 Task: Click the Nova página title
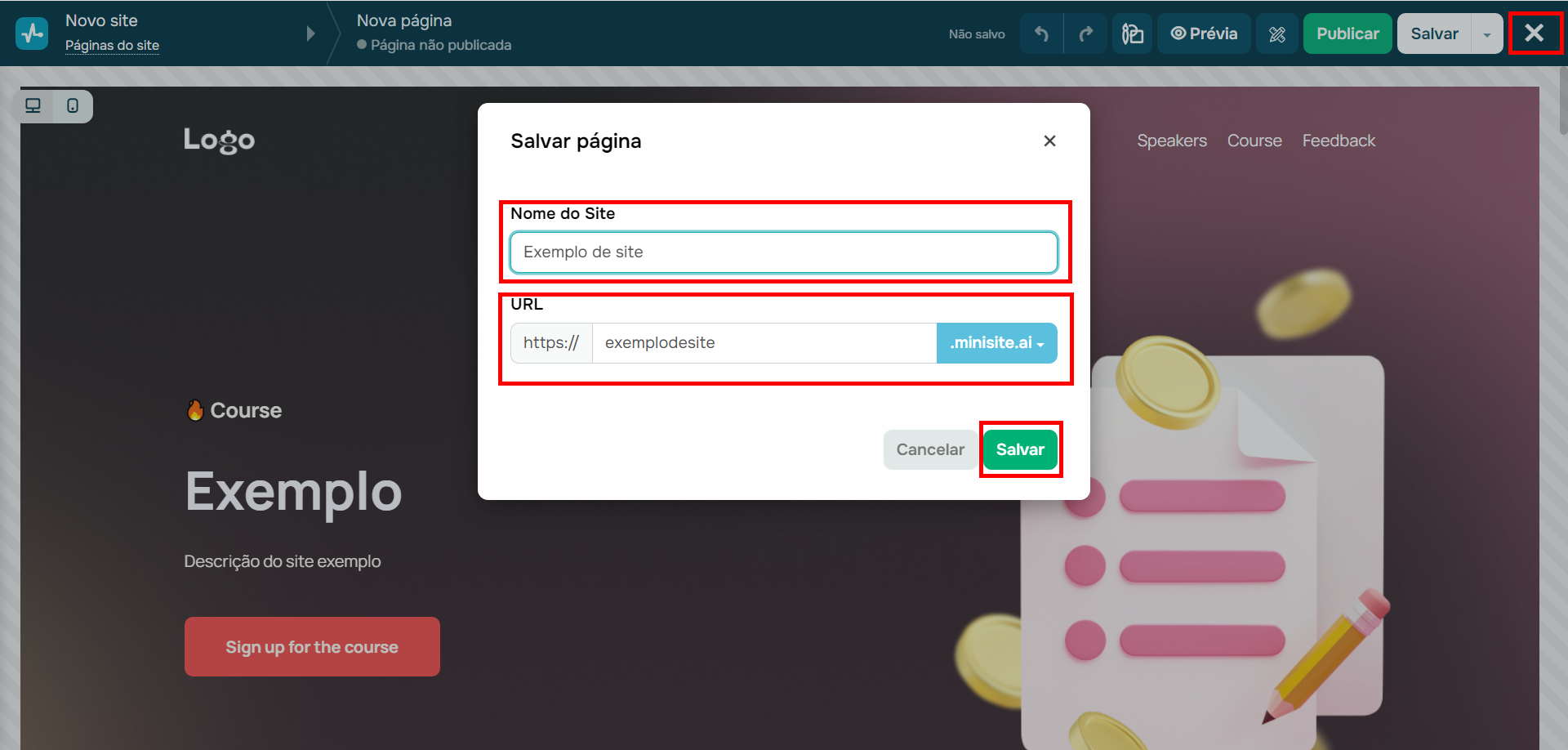pyautogui.click(x=404, y=20)
